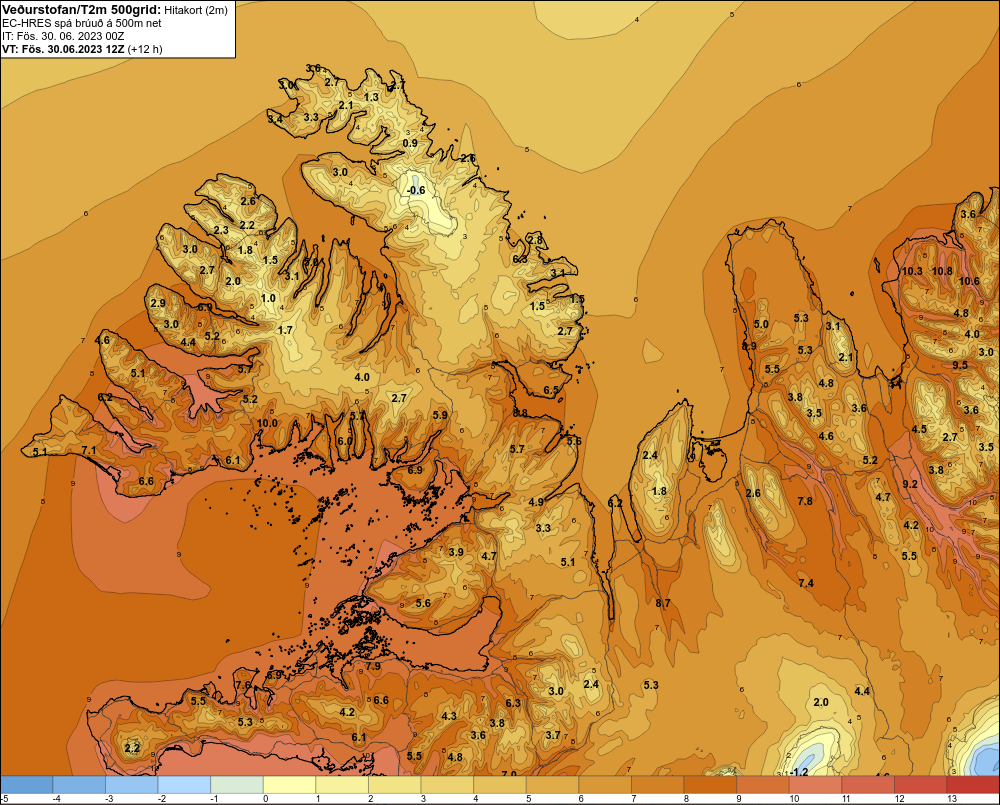Click the legend color between 3 and 4
The height and width of the screenshot is (805, 1000).
tap(447, 785)
